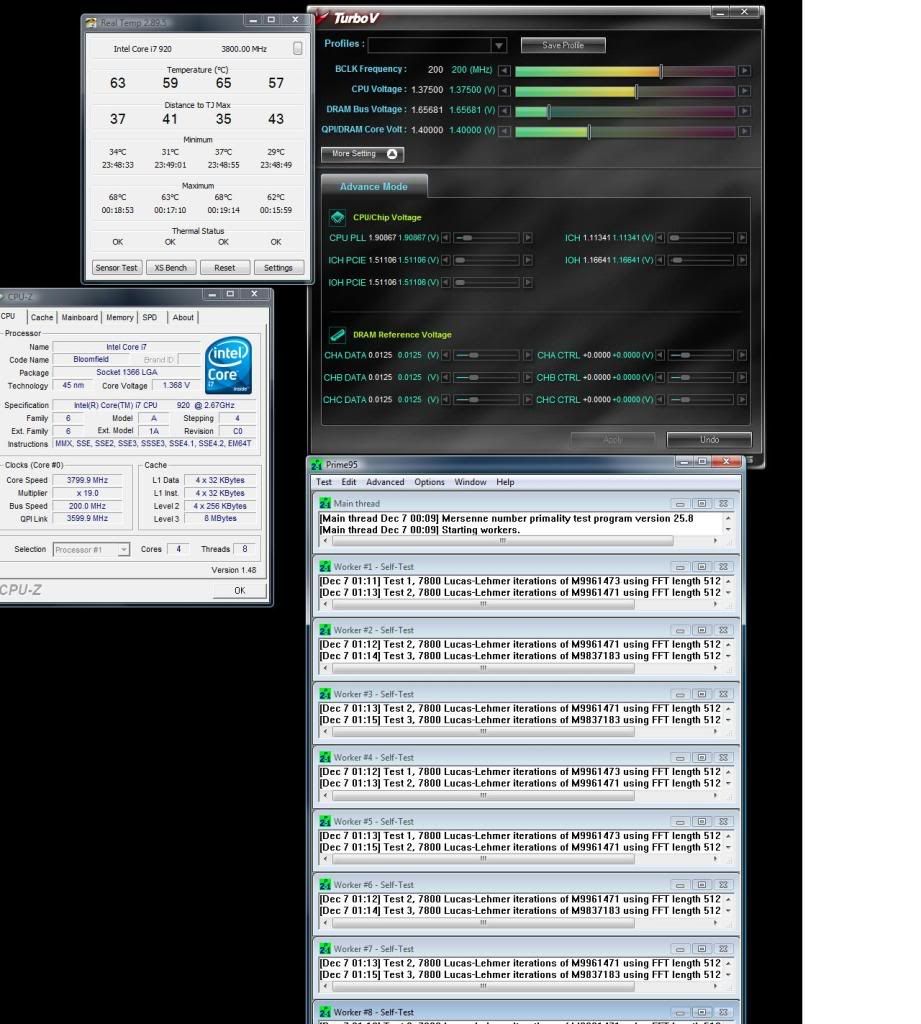The image size is (921, 1024).
Task: Maximize Worker #2 Self-Test subwindow
Action: tap(702, 630)
